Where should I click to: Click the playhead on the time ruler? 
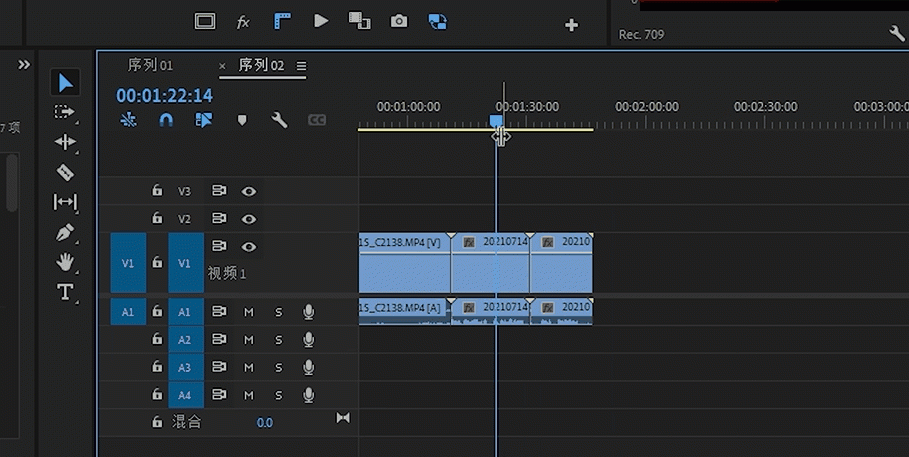point(496,121)
